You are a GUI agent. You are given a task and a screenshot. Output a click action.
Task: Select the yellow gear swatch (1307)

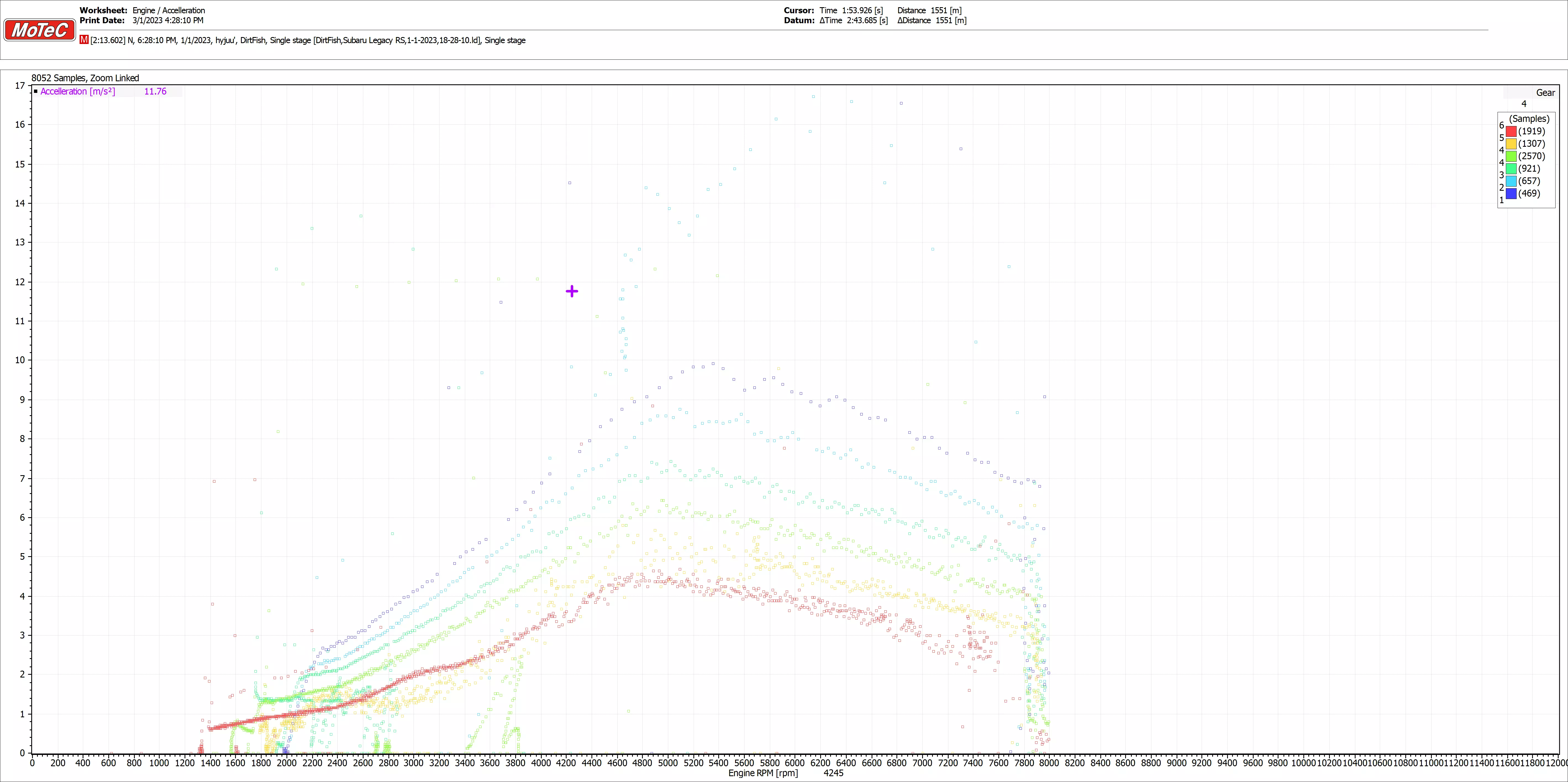click(x=1511, y=144)
